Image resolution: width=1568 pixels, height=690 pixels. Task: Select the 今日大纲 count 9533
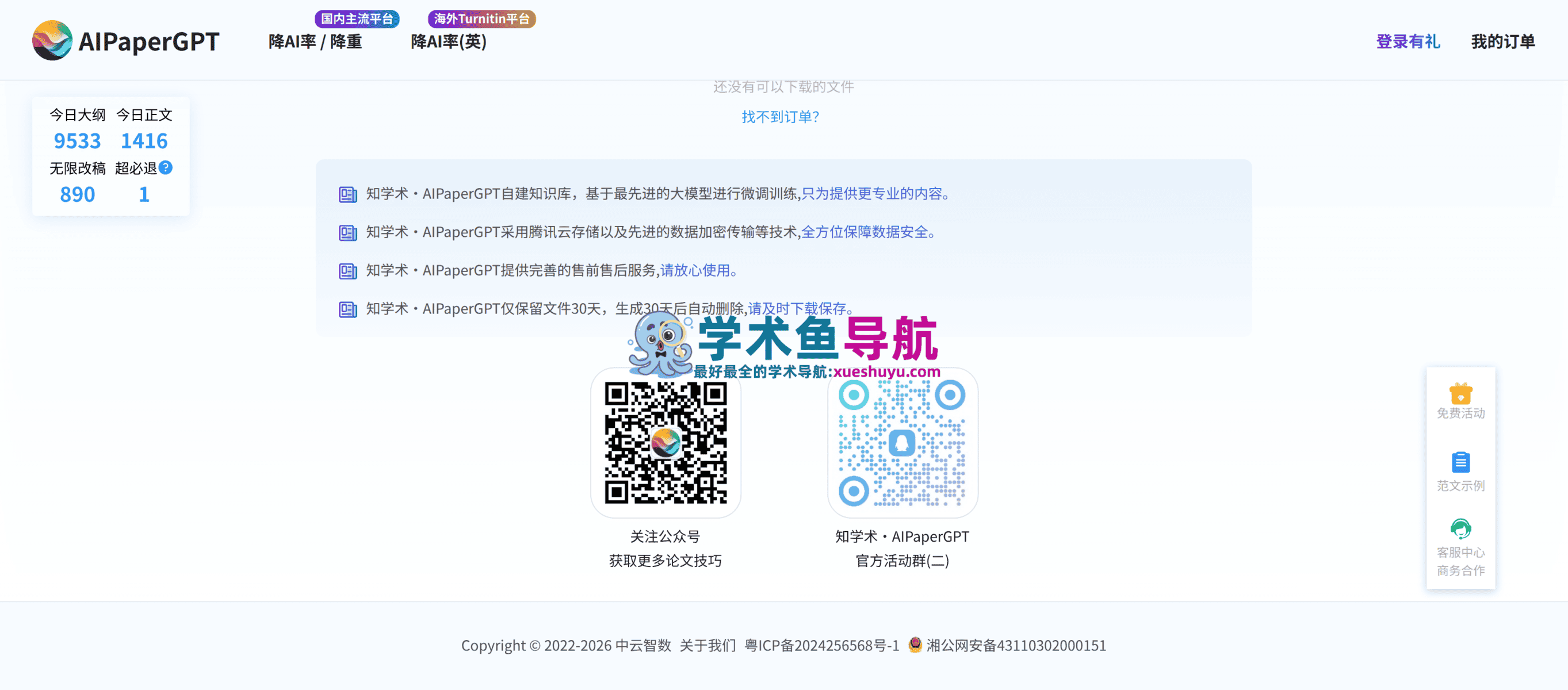[77, 140]
